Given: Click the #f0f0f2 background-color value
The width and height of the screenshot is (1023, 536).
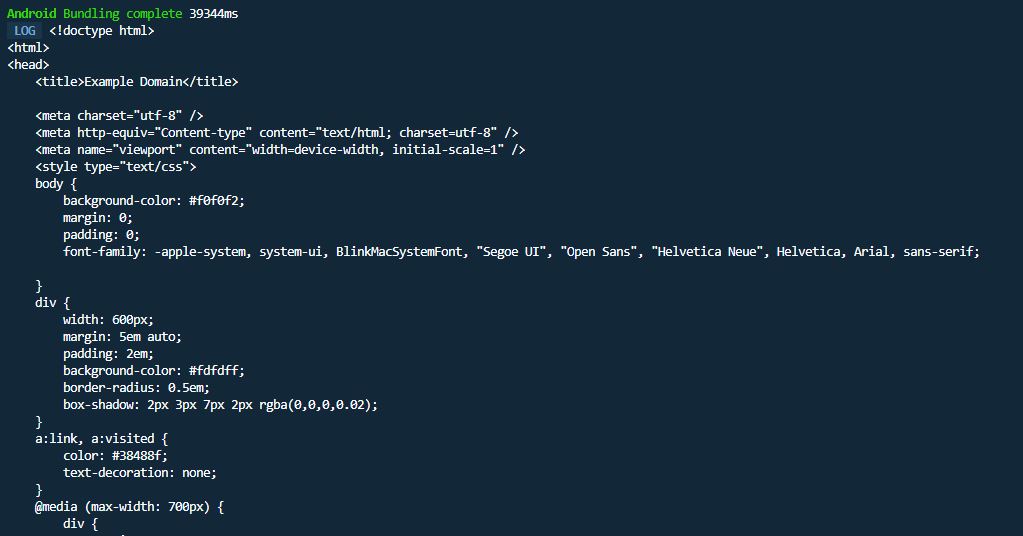Looking at the screenshot, I should tap(216, 201).
